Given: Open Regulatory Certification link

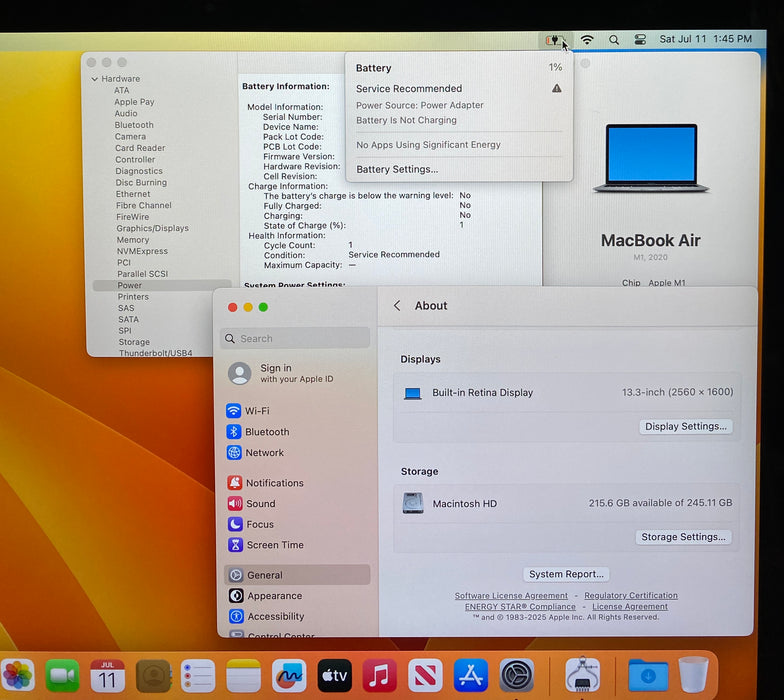Looking at the screenshot, I should click(631, 596).
